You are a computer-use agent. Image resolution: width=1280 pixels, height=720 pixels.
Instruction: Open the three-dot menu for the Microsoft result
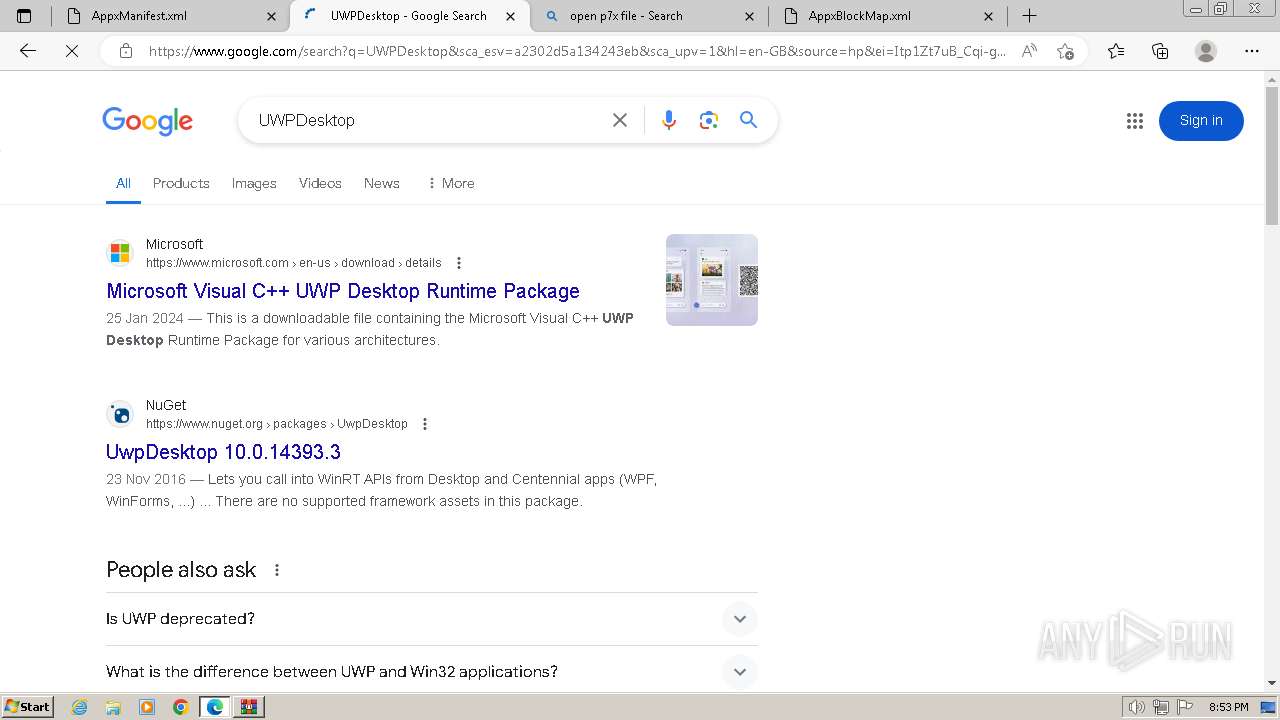459,263
